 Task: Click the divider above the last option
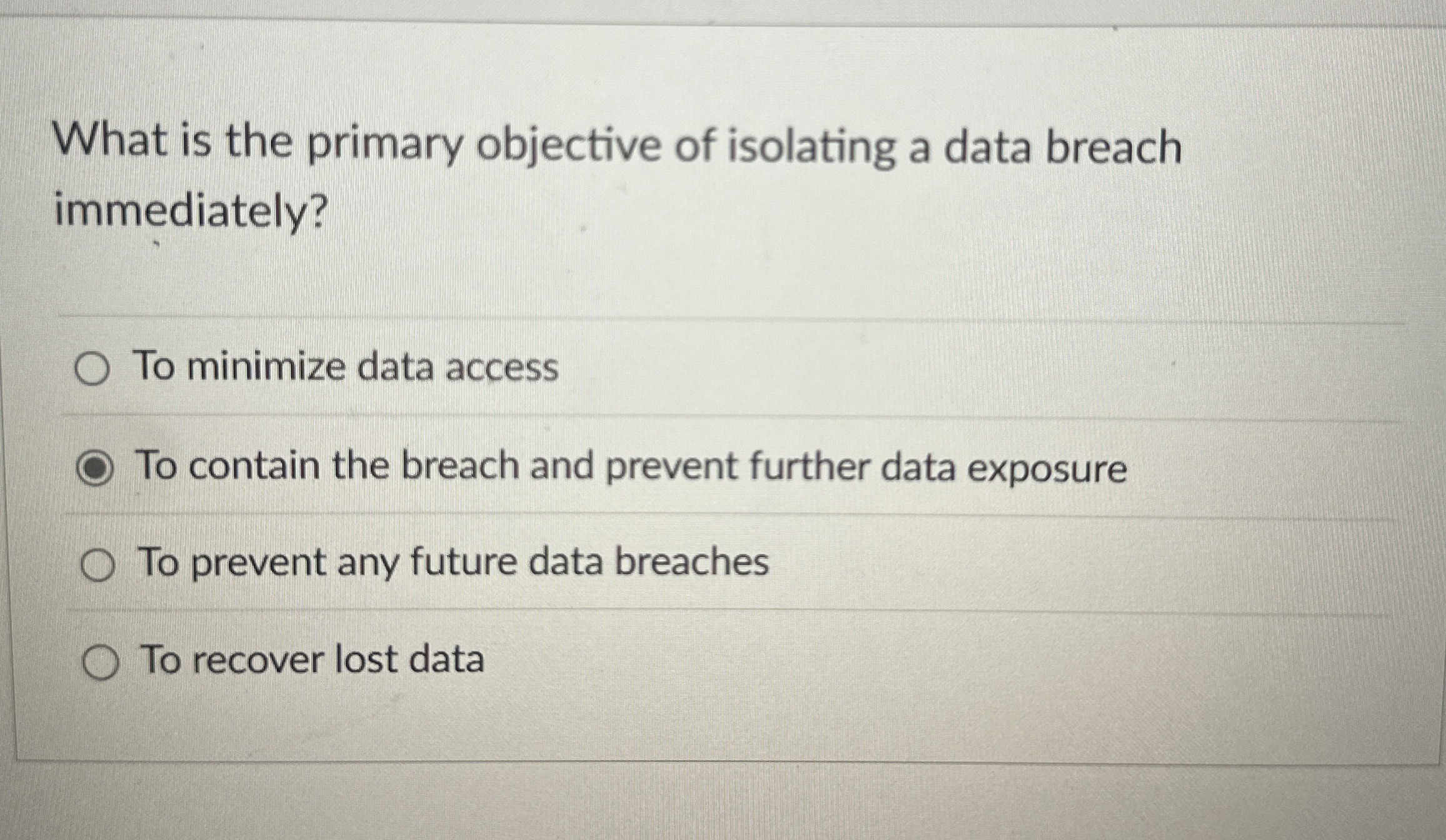719,609
